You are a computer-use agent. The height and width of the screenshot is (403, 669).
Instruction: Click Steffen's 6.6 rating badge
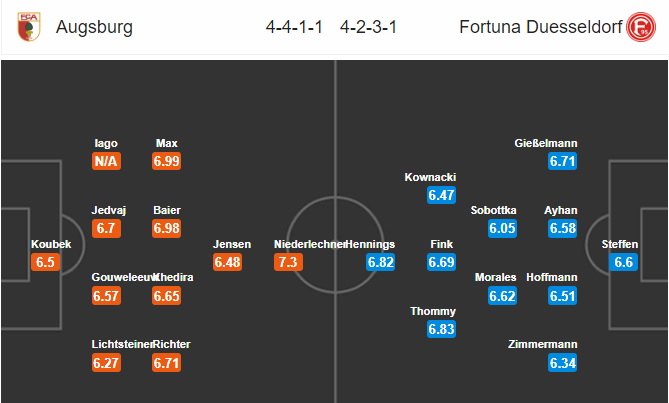tap(623, 262)
